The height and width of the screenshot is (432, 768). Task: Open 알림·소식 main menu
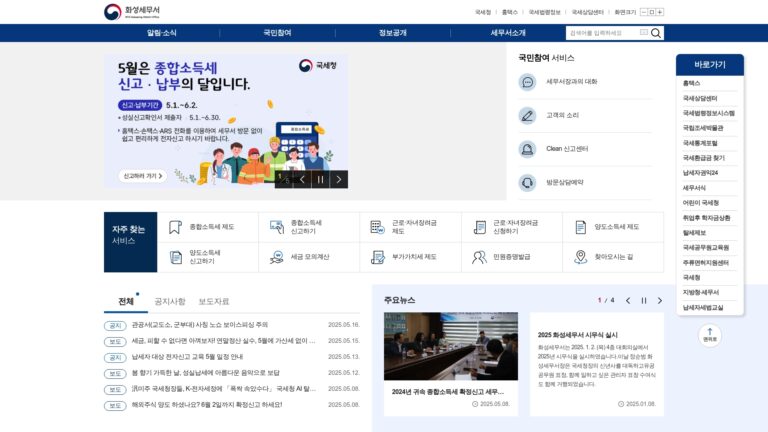[x=162, y=33]
